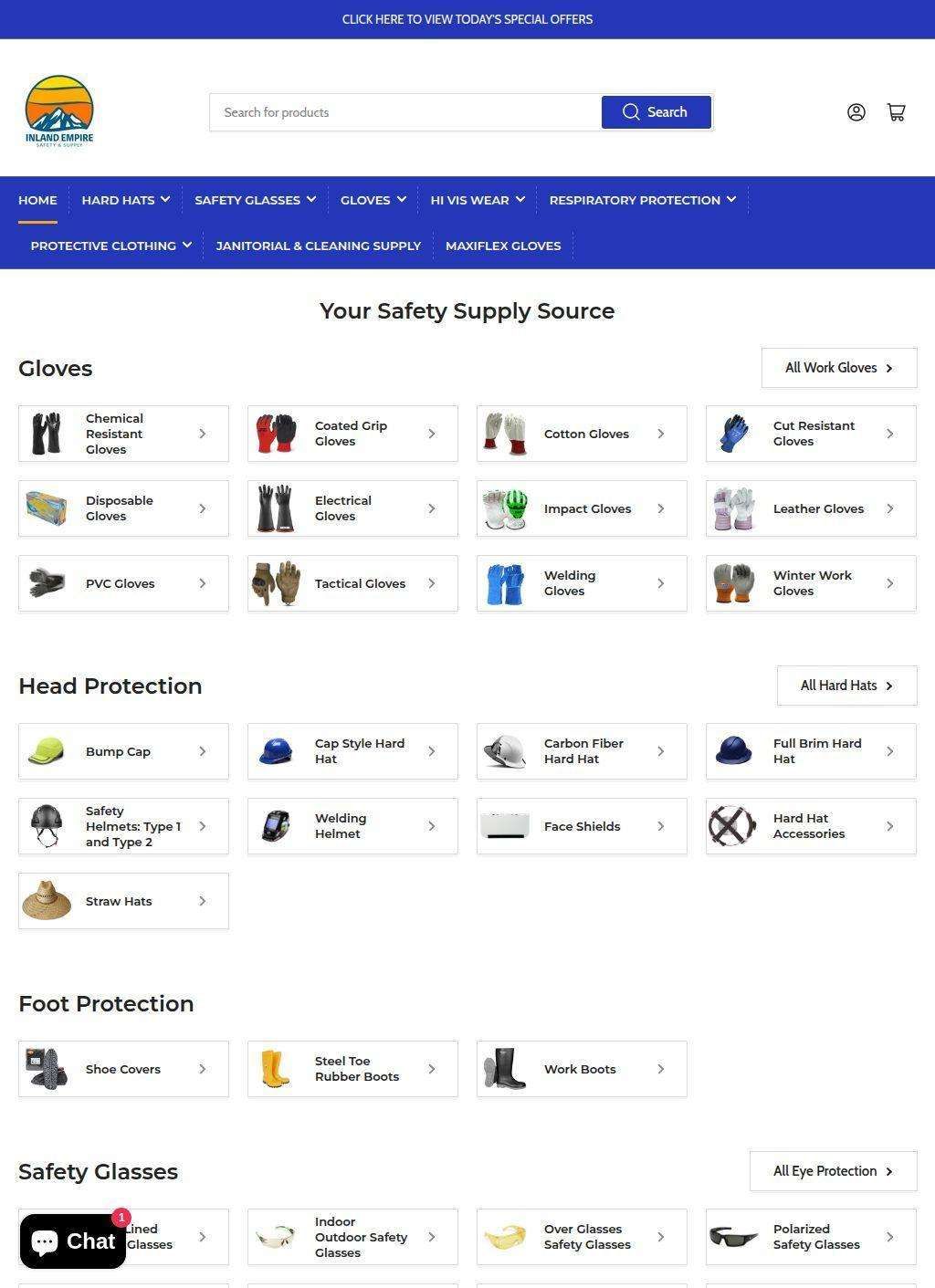Image resolution: width=935 pixels, height=1288 pixels.
Task: Expand the Hard Hats dropdown menu
Action: point(126,200)
